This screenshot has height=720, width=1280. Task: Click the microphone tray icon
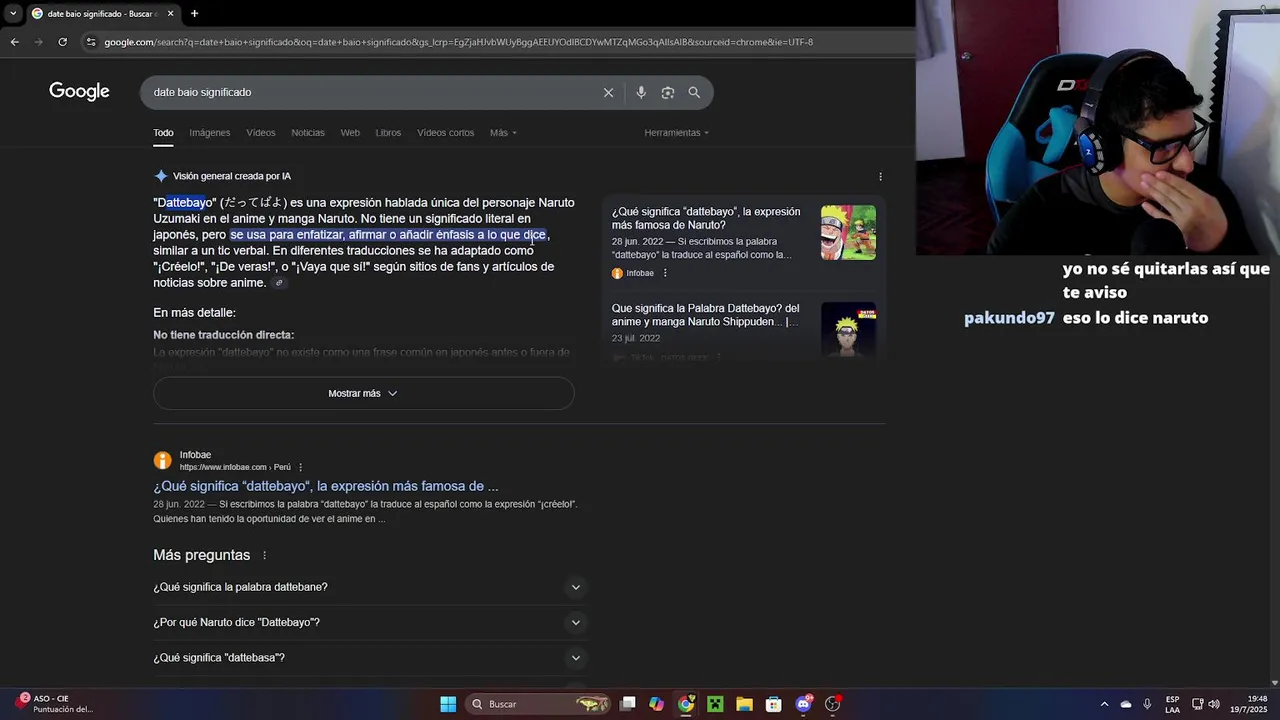1147,704
